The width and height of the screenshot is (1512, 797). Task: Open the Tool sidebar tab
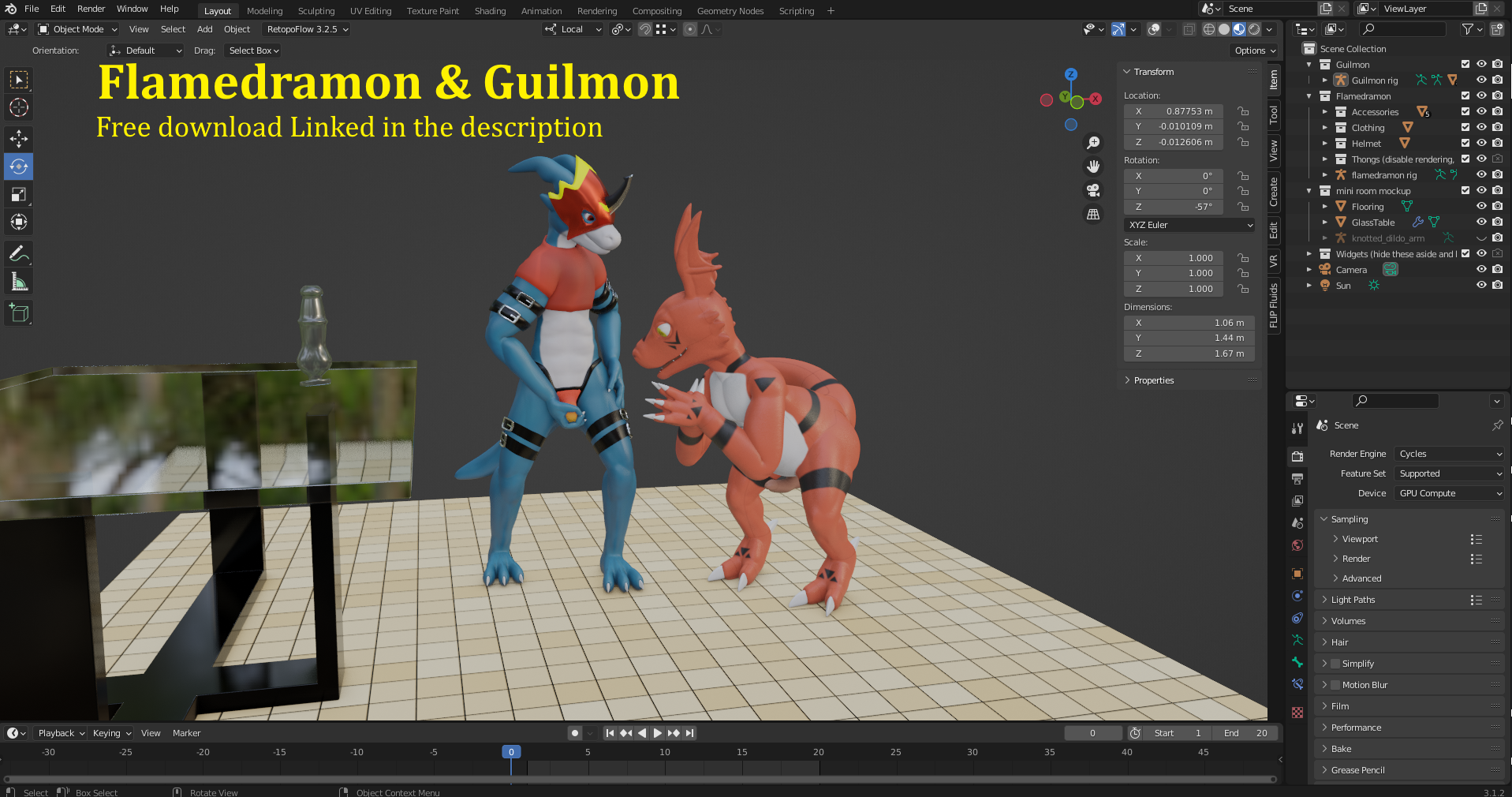[x=1274, y=115]
